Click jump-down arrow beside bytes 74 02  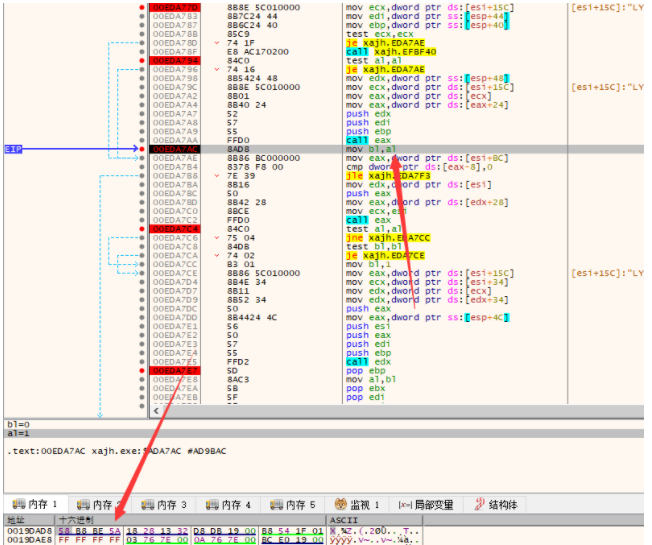coord(217,256)
